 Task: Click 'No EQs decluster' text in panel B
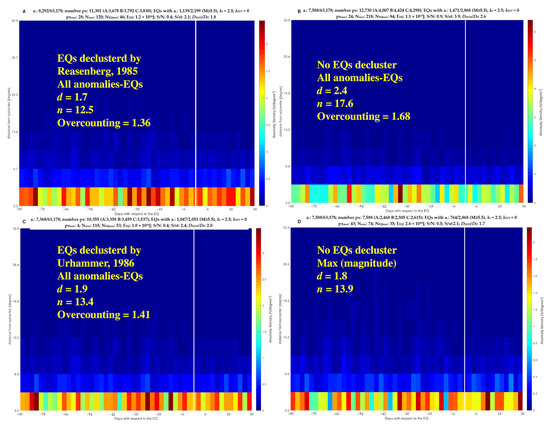point(357,65)
